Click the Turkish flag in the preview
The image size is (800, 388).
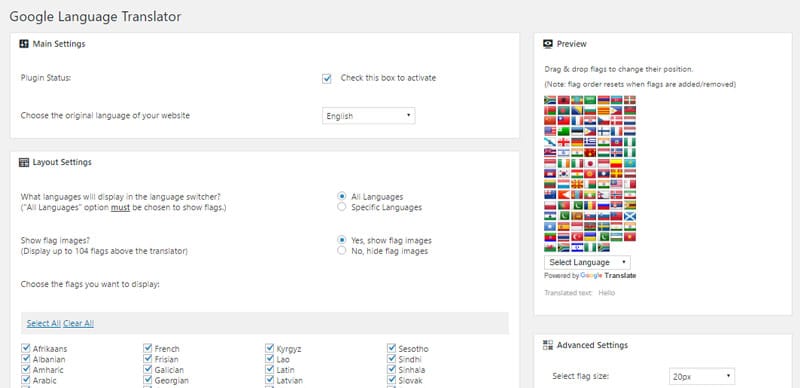[577, 236]
